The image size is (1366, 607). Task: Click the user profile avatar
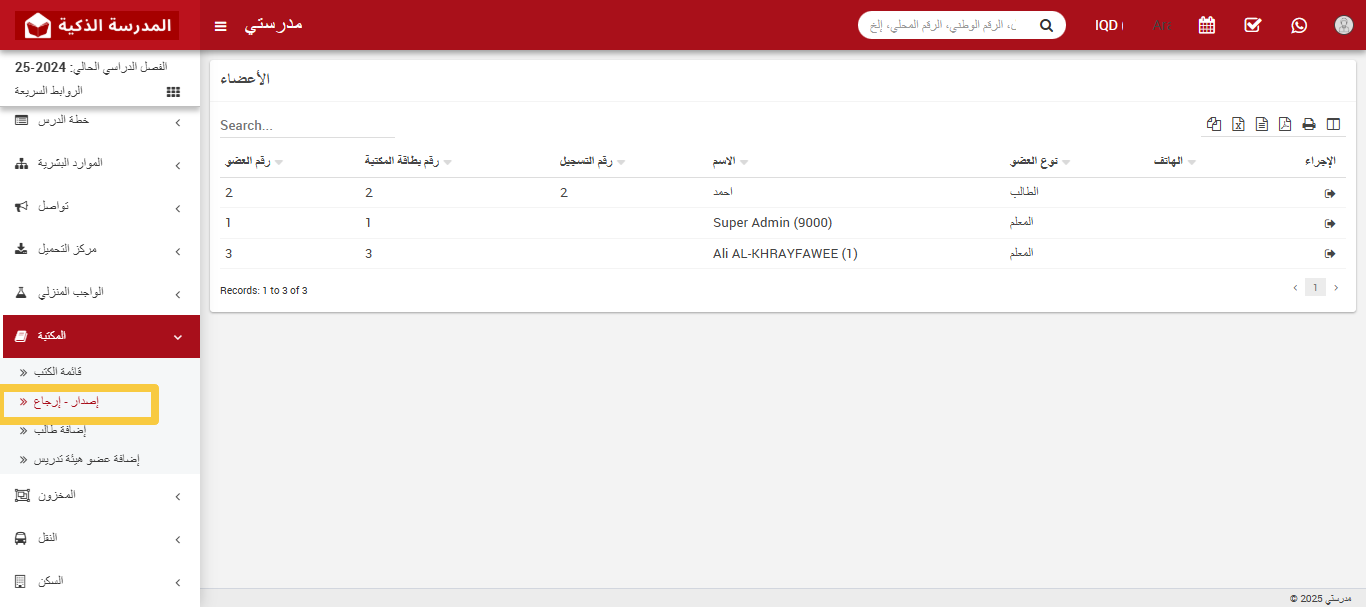[x=1344, y=25]
